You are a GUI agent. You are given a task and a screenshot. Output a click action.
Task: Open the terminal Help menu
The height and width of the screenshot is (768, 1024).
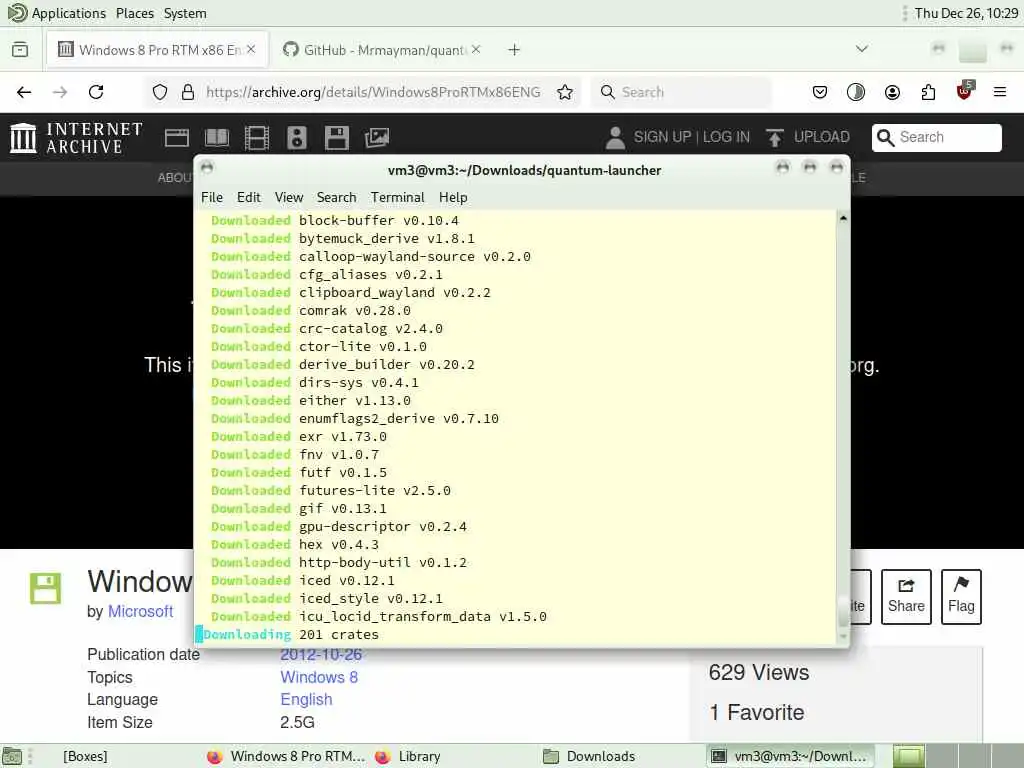tap(453, 197)
